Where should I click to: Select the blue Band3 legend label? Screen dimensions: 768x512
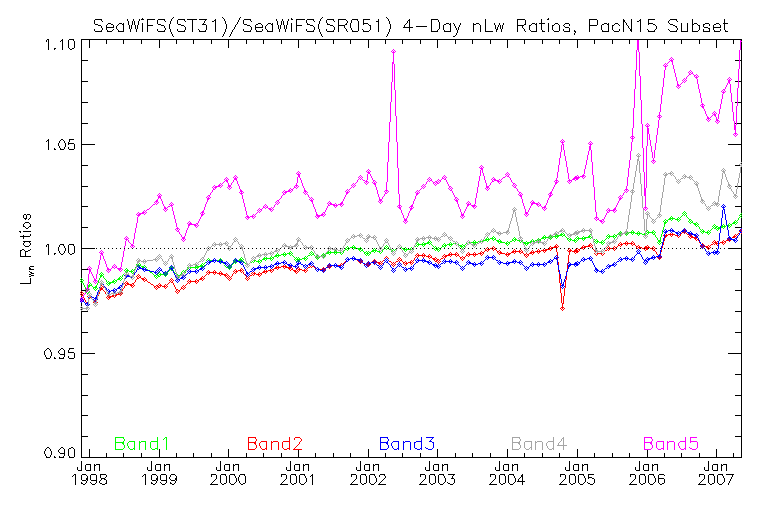click(407, 444)
